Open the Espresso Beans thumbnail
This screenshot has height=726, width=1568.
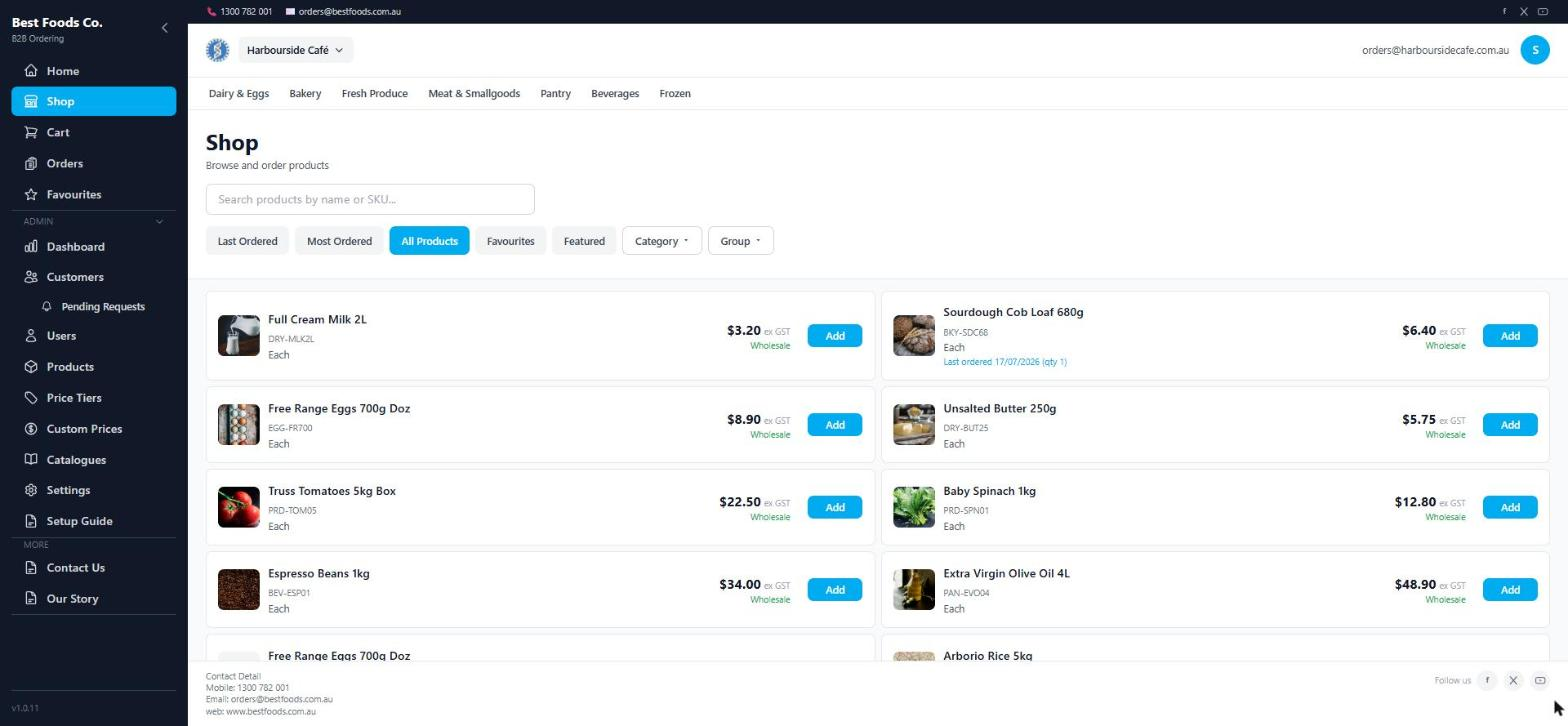(239, 590)
